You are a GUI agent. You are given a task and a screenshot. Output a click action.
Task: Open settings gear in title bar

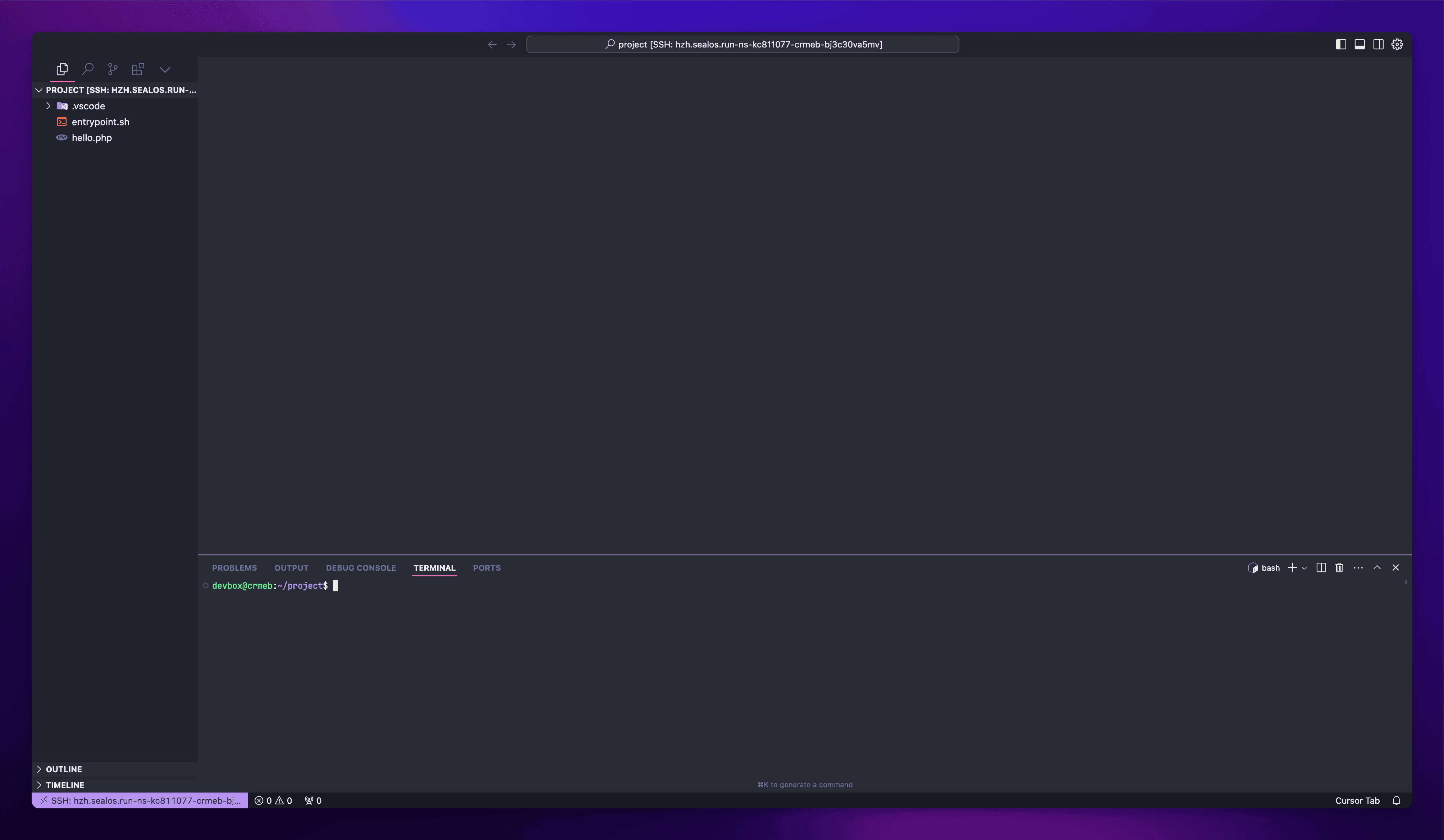pyautogui.click(x=1398, y=44)
